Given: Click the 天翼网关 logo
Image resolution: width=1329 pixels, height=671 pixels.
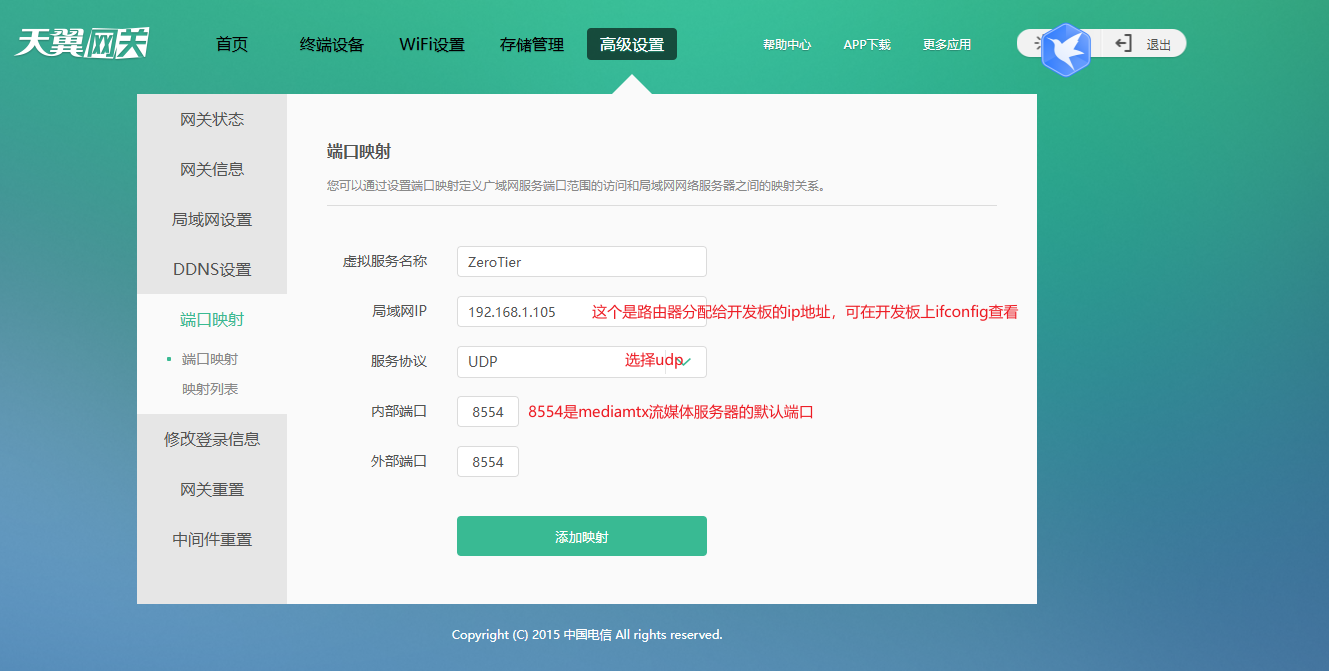Looking at the screenshot, I should point(82,43).
